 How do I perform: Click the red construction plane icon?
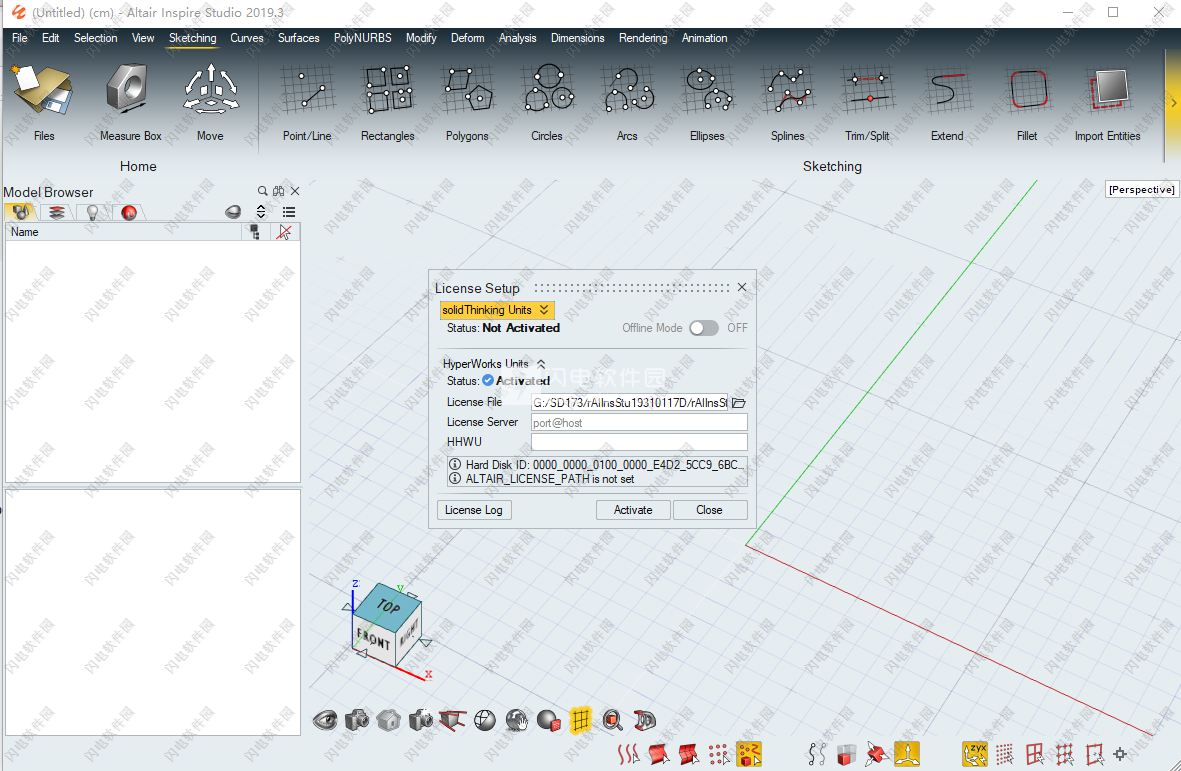pos(453,721)
